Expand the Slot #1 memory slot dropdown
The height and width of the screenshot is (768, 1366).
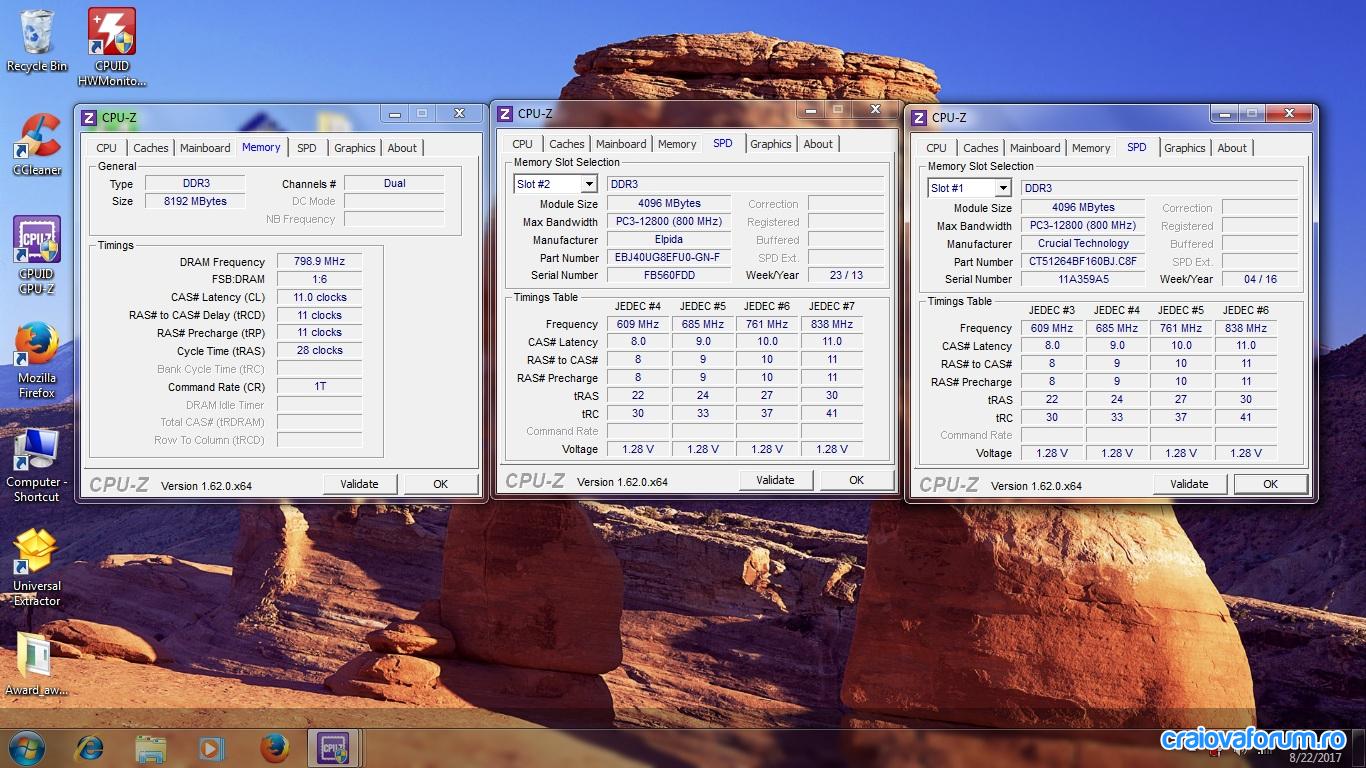coord(1003,188)
